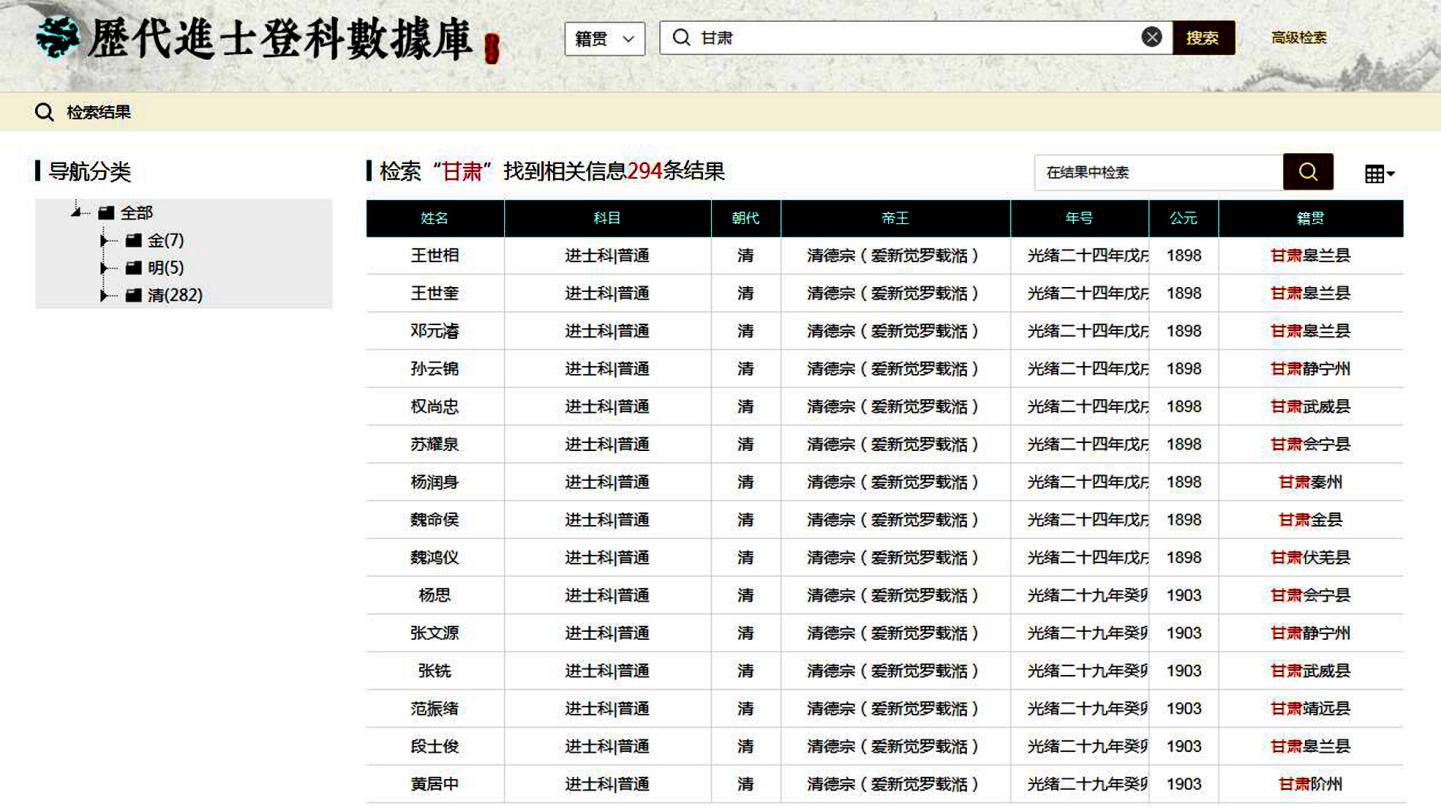The width and height of the screenshot is (1441, 809).
Task: Click the 检索结果 breadcrumb tab
Action: 98,112
